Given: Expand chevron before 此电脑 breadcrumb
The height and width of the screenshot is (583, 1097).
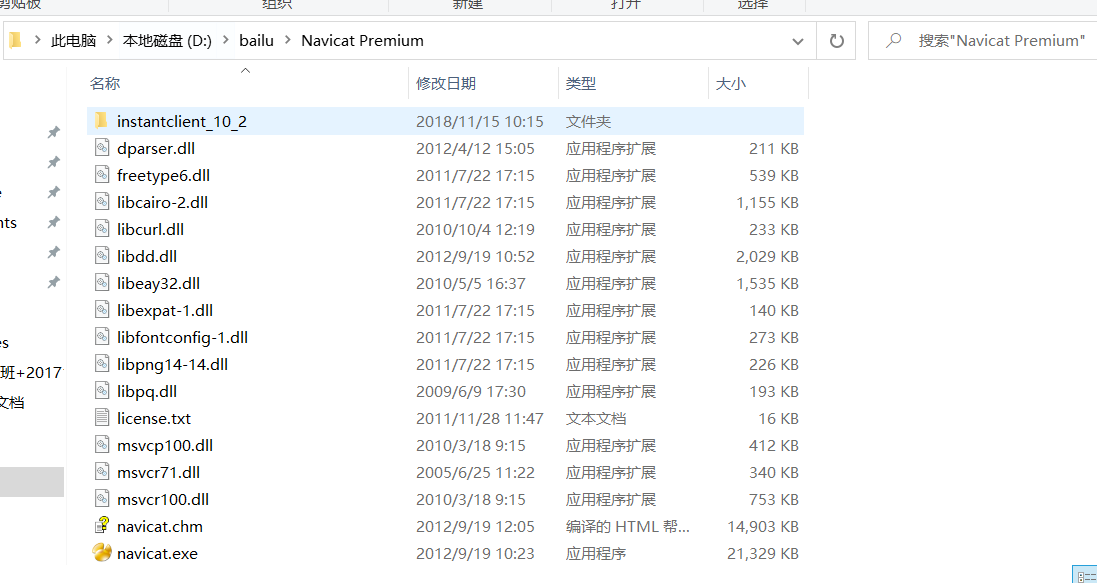Looking at the screenshot, I should click(36, 41).
